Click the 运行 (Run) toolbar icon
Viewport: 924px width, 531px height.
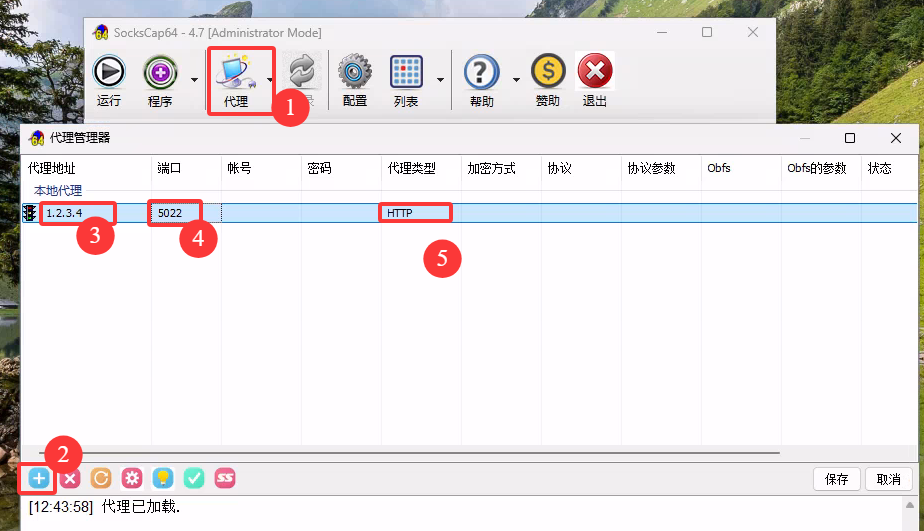[109, 73]
